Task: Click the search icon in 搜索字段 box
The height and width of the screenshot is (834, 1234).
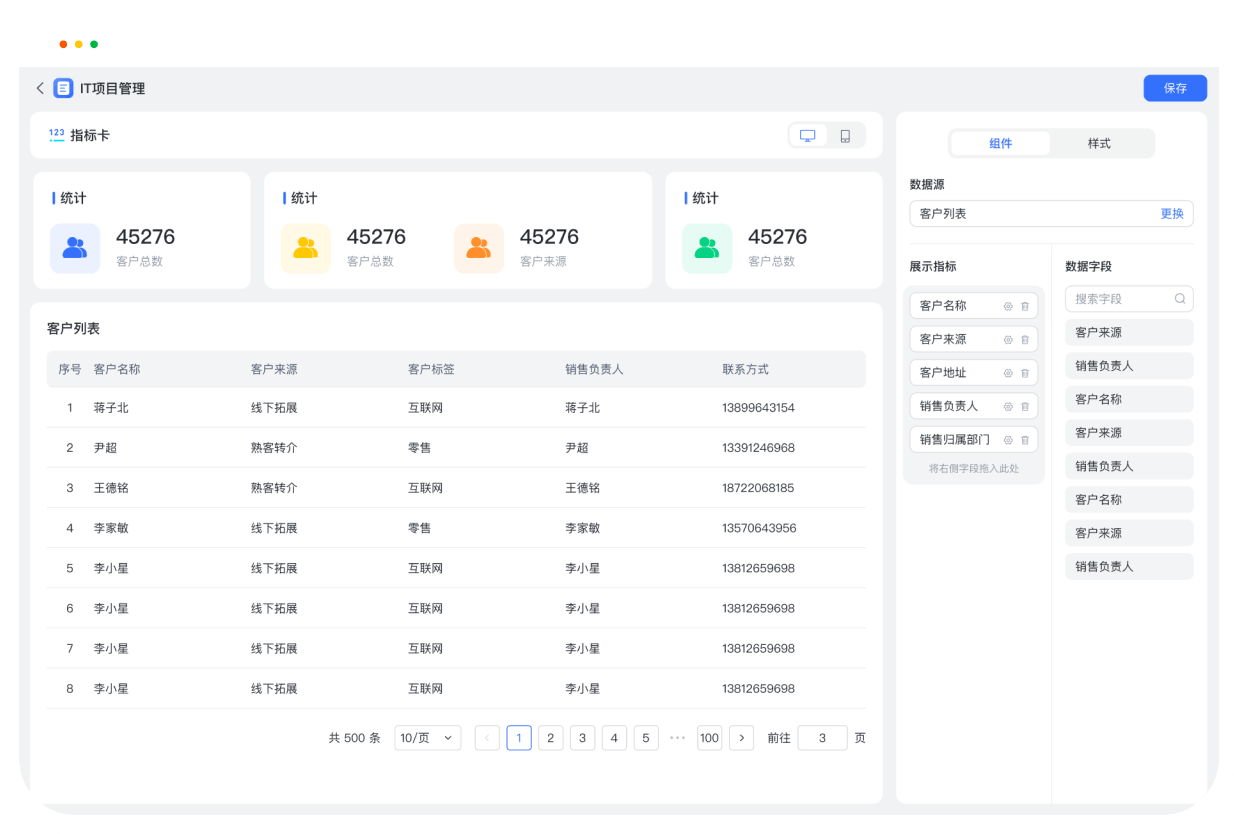Action: coord(1180,299)
